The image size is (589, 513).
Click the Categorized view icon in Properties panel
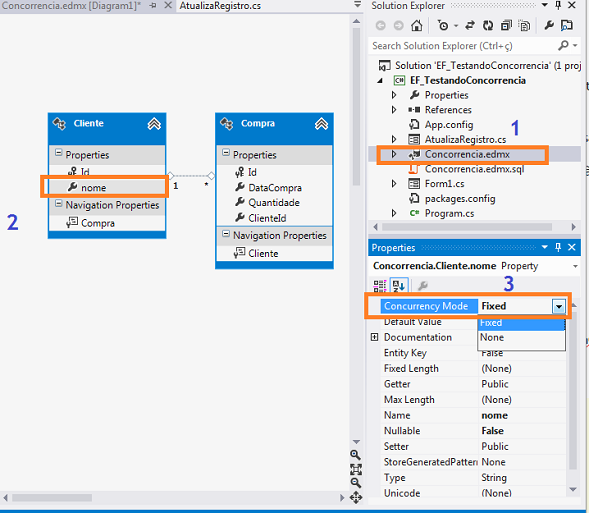[x=380, y=286]
